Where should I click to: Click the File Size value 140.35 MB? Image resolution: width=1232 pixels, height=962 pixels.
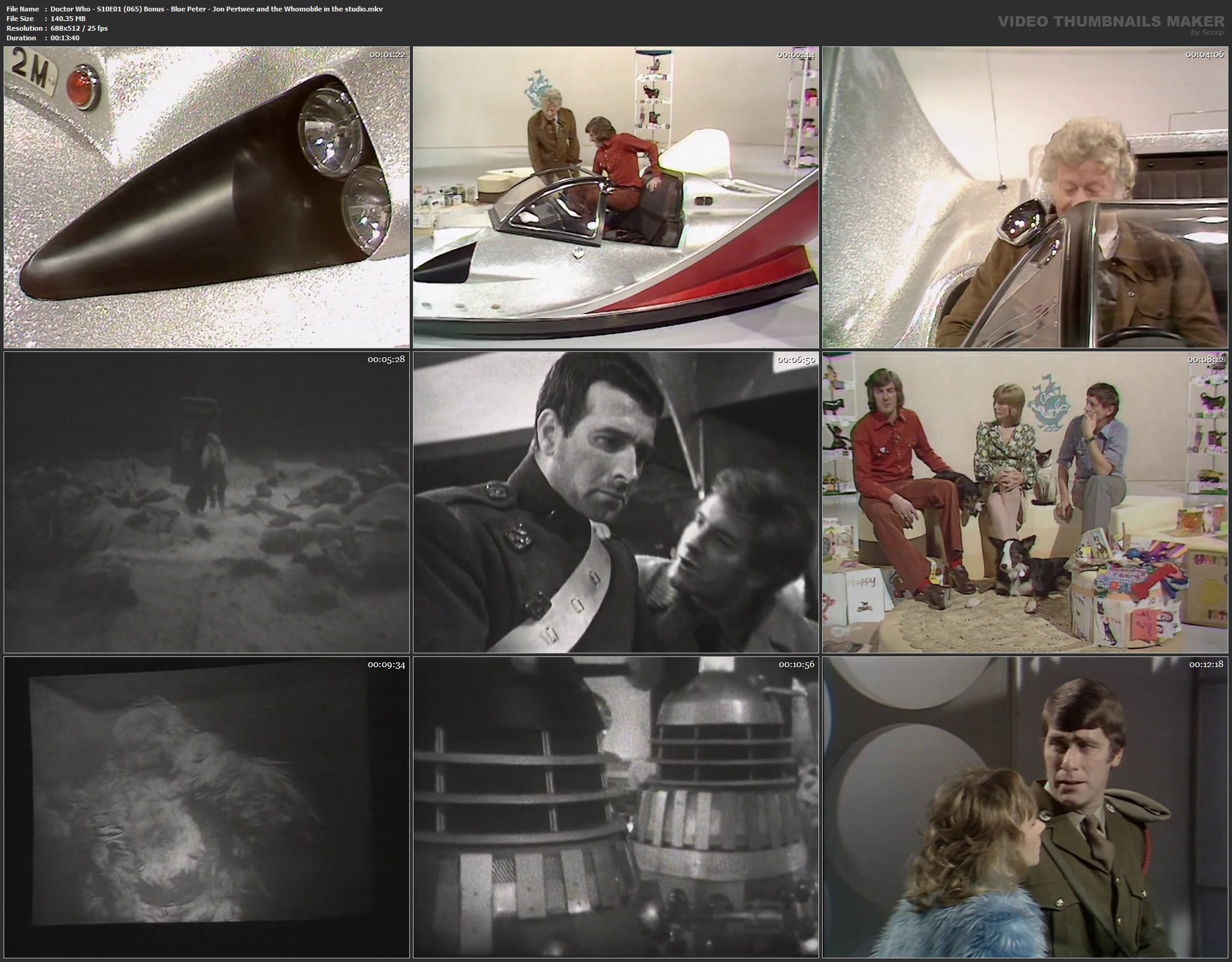point(68,19)
